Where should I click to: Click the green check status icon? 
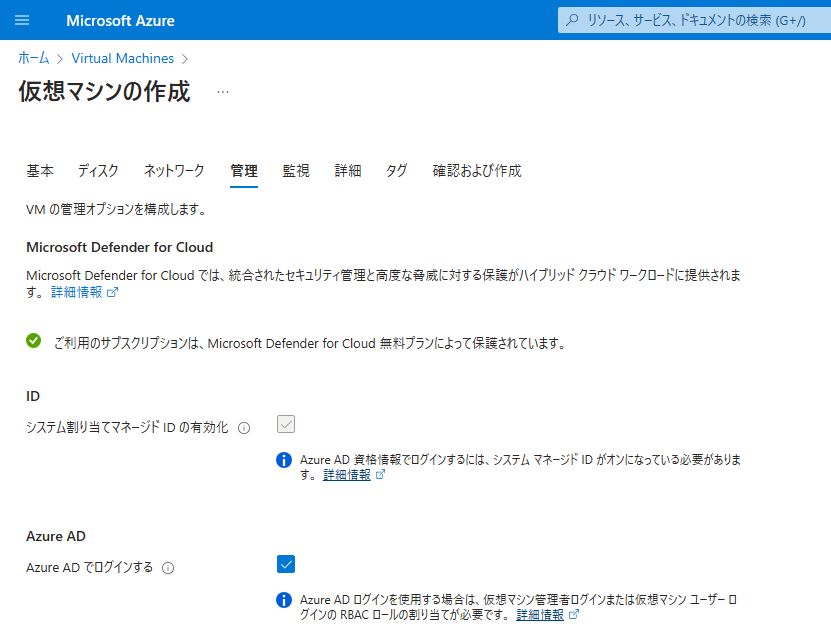33,341
